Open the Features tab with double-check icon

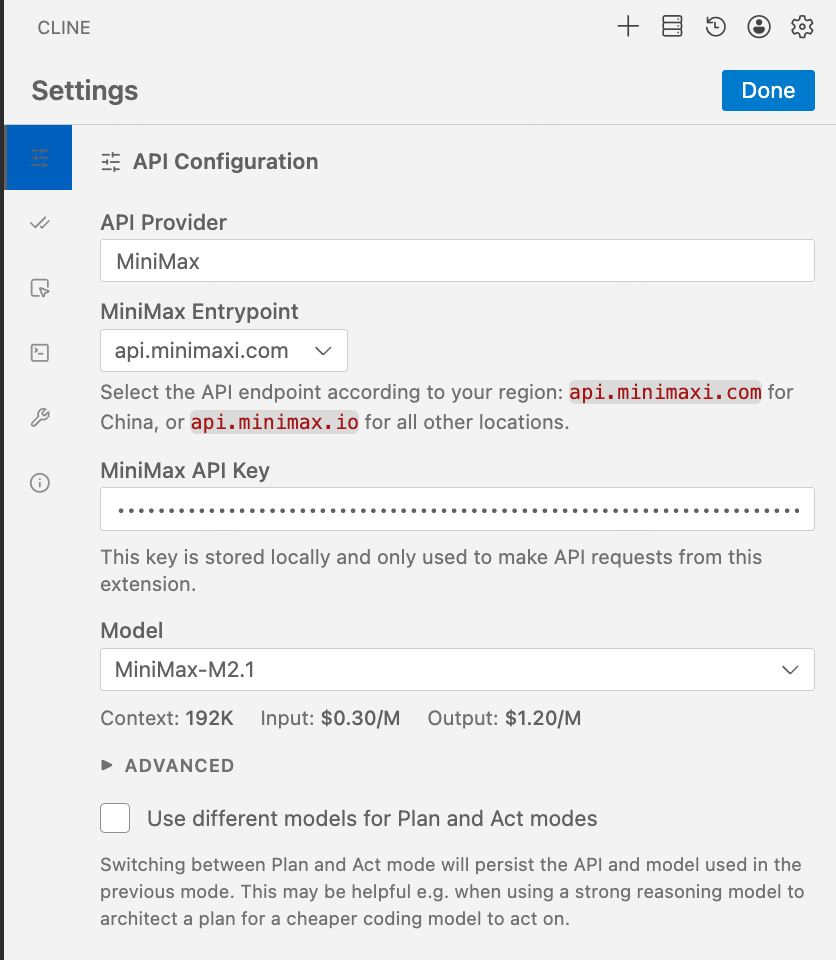(40, 223)
